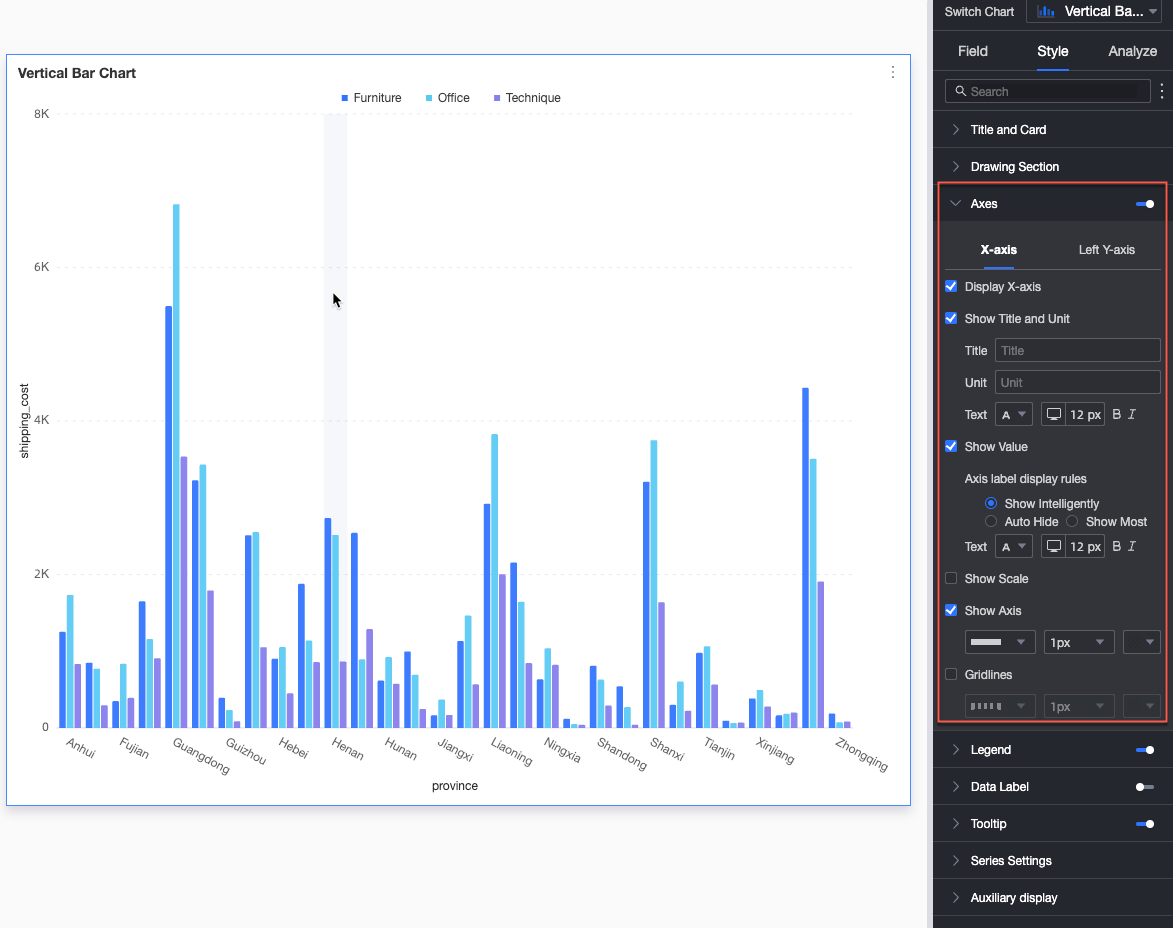Click the Furniture legend marker

coord(345,98)
